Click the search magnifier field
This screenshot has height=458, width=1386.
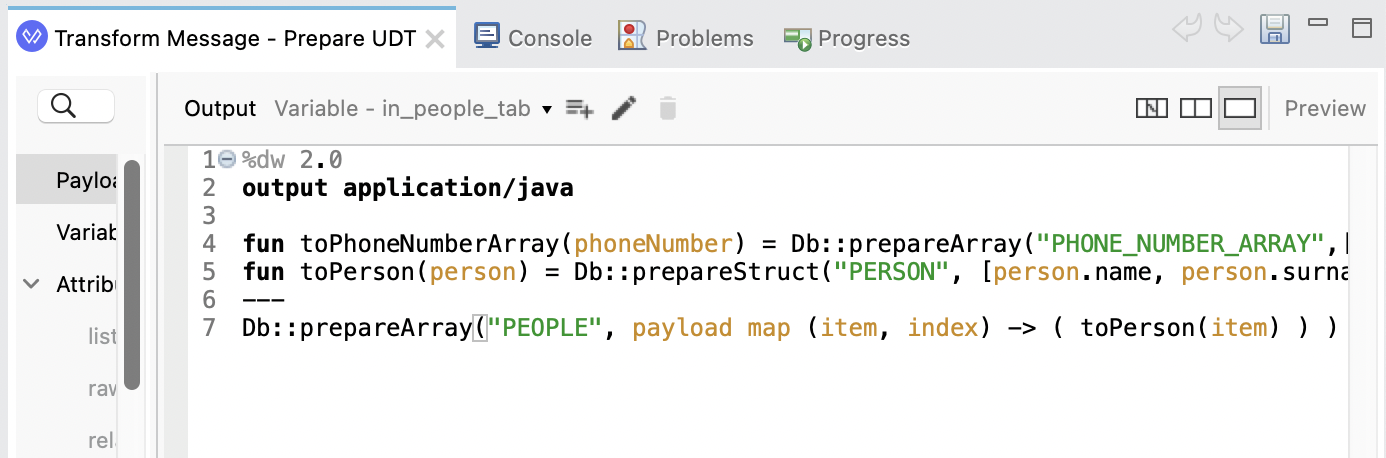pos(76,106)
